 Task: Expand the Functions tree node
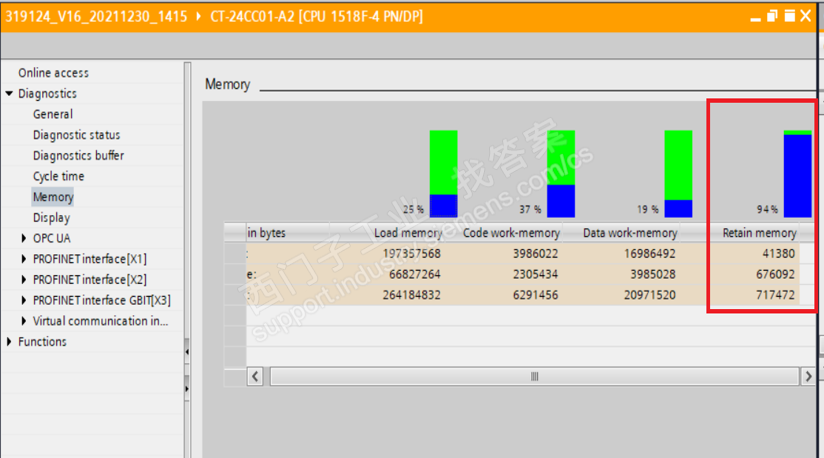pyautogui.click(x=9, y=341)
